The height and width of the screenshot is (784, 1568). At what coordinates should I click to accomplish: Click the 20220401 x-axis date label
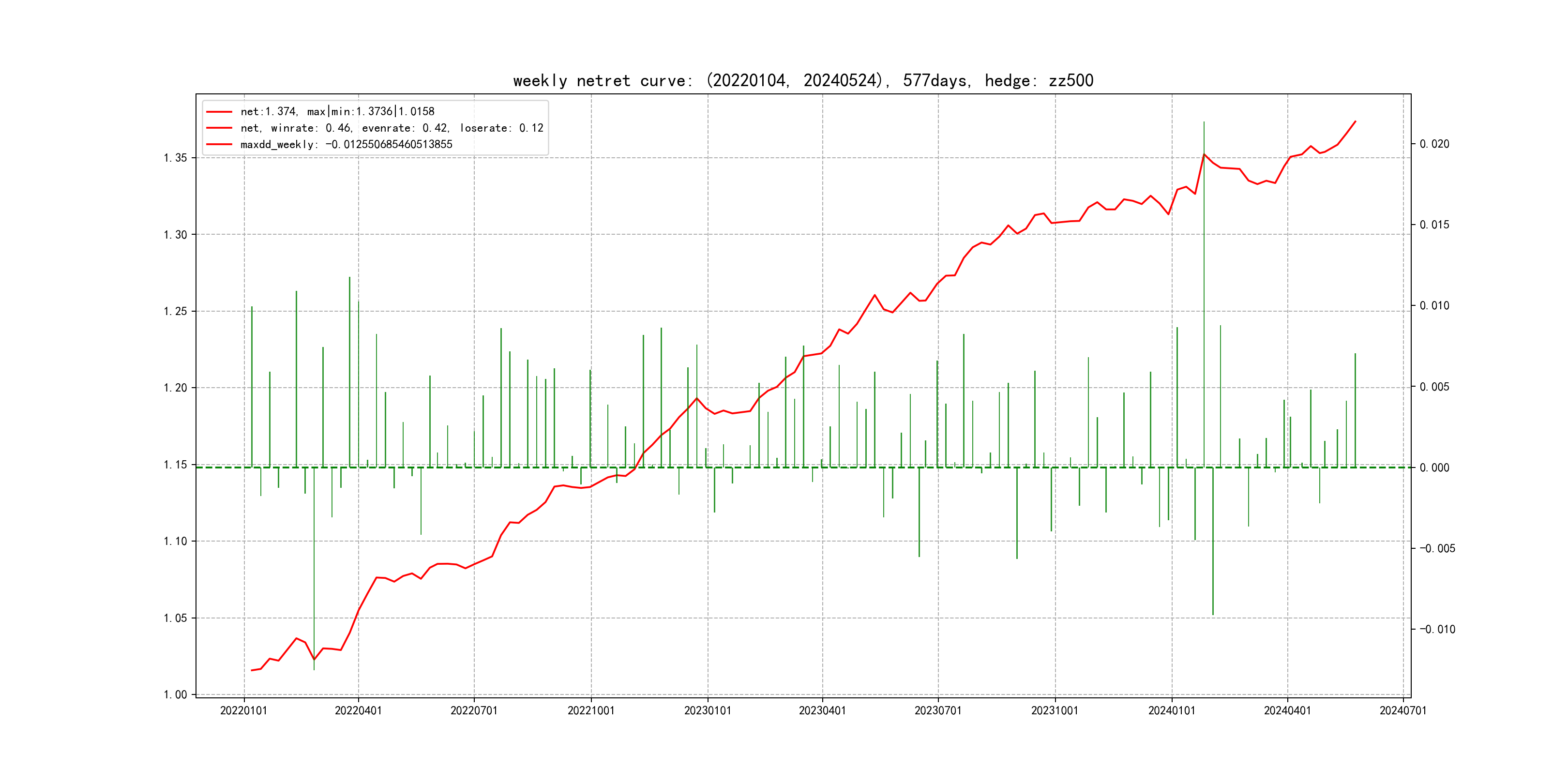358,710
